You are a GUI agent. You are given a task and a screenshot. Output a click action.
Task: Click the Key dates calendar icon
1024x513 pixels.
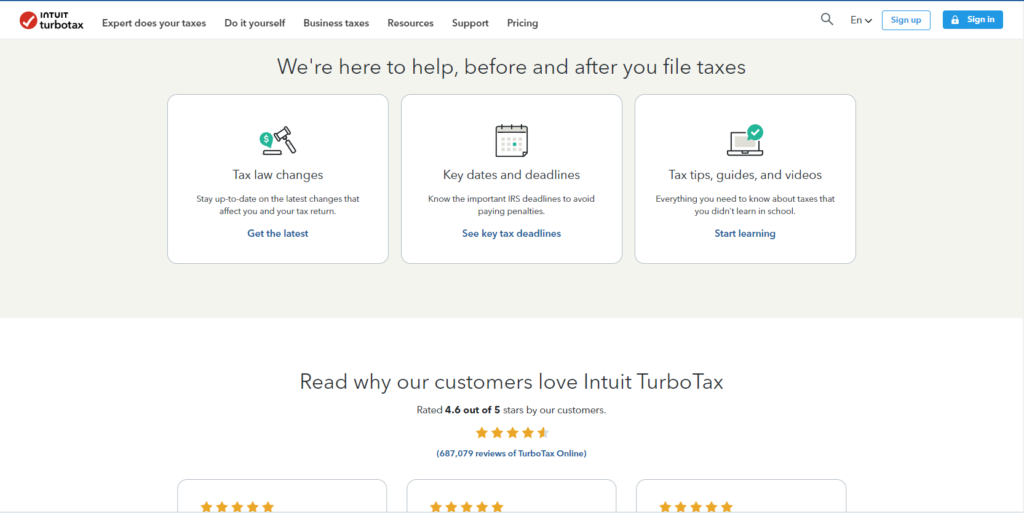pyautogui.click(x=511, y=140)
